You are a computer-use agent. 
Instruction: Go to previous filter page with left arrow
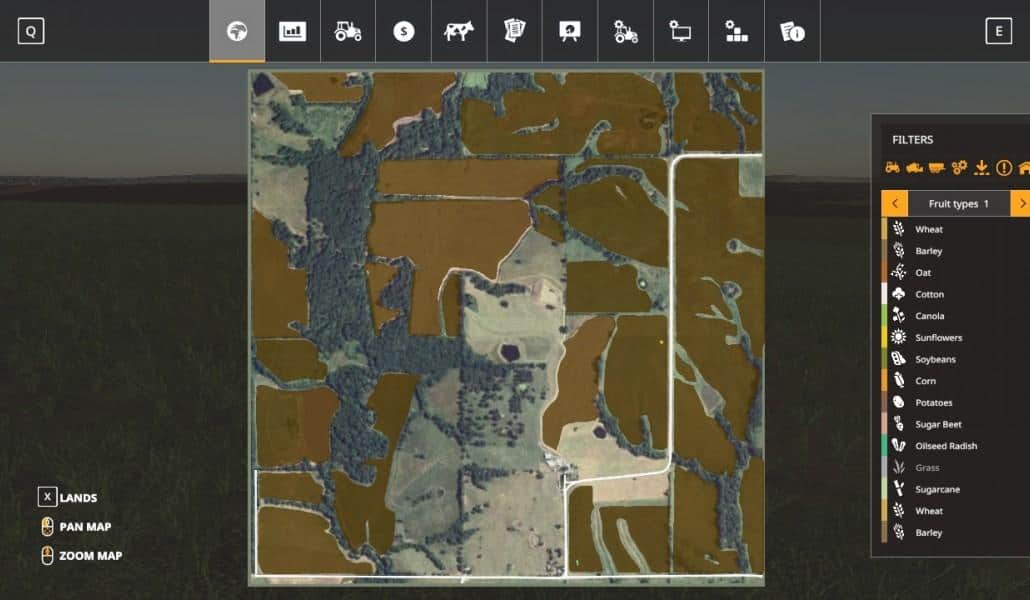click(894, 204)
